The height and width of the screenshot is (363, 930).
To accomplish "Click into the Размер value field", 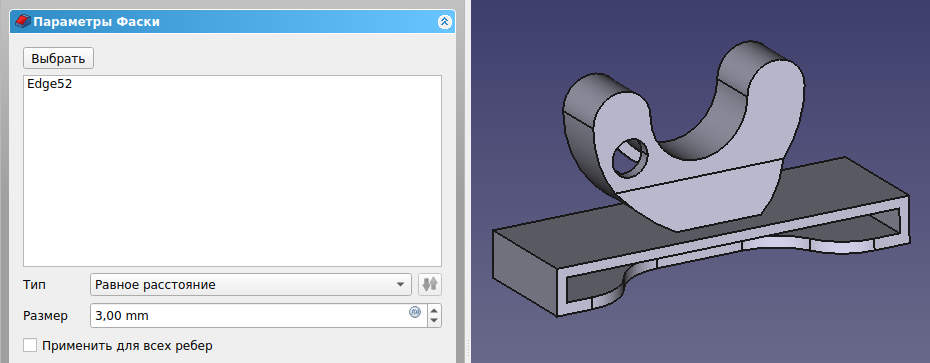I will tap(249, 316).
